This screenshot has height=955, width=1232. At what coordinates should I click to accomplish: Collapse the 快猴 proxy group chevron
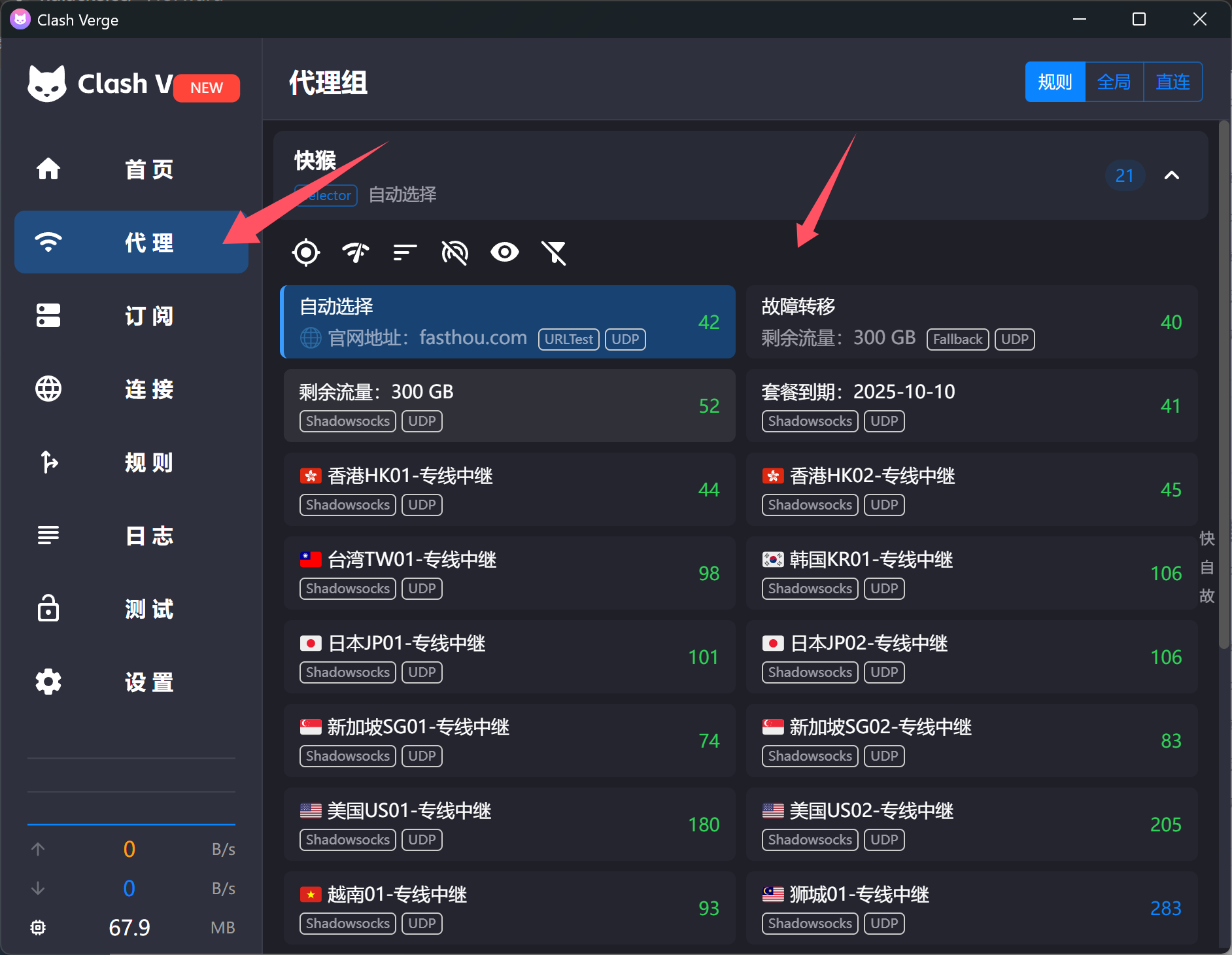pos(1172,175)
